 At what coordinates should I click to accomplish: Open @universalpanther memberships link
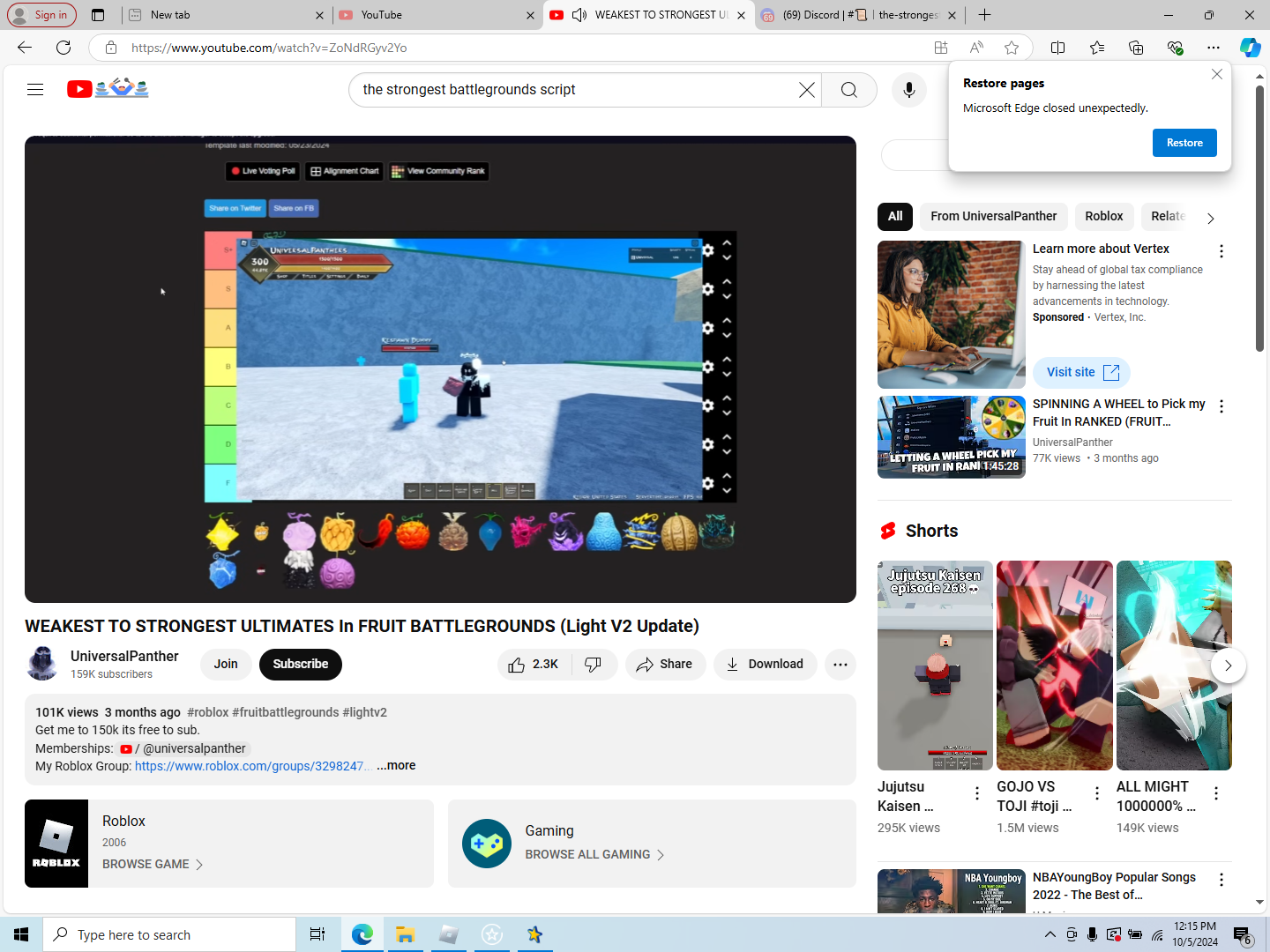pyautogui.click(x=185, y=748)
